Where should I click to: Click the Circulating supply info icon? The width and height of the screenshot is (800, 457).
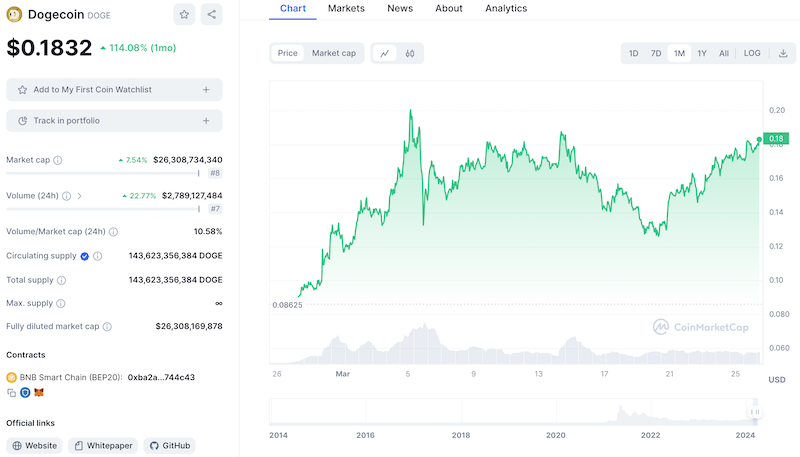(x=97, y=256)
